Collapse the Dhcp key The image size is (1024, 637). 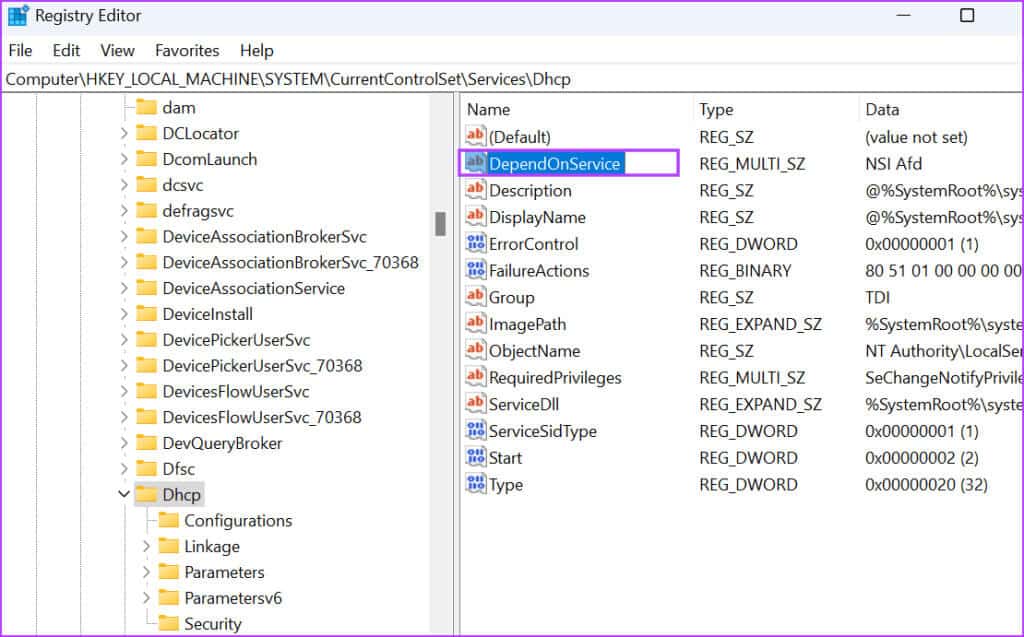pyautogui.click(x=124, y=494)
